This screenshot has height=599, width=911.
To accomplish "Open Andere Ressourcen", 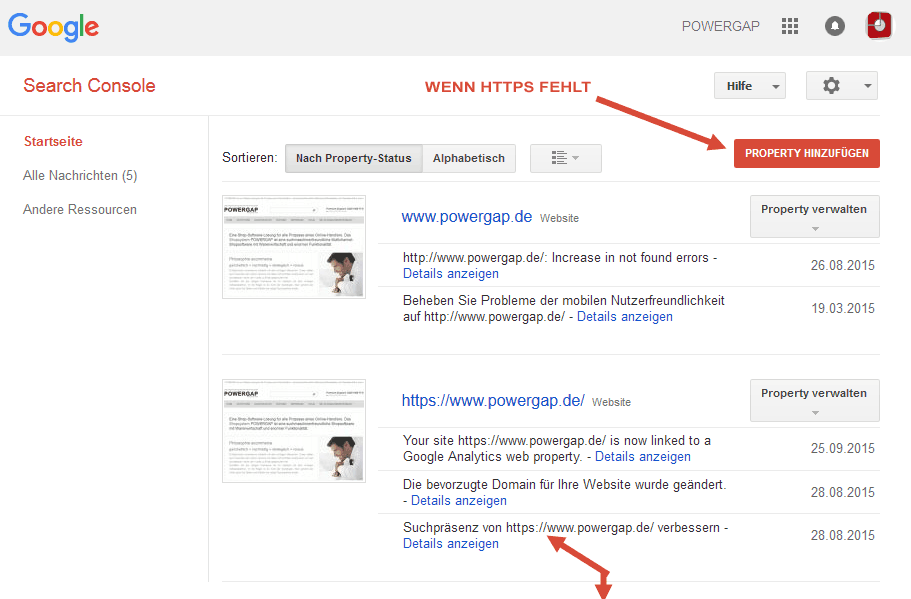I will 80,209.
